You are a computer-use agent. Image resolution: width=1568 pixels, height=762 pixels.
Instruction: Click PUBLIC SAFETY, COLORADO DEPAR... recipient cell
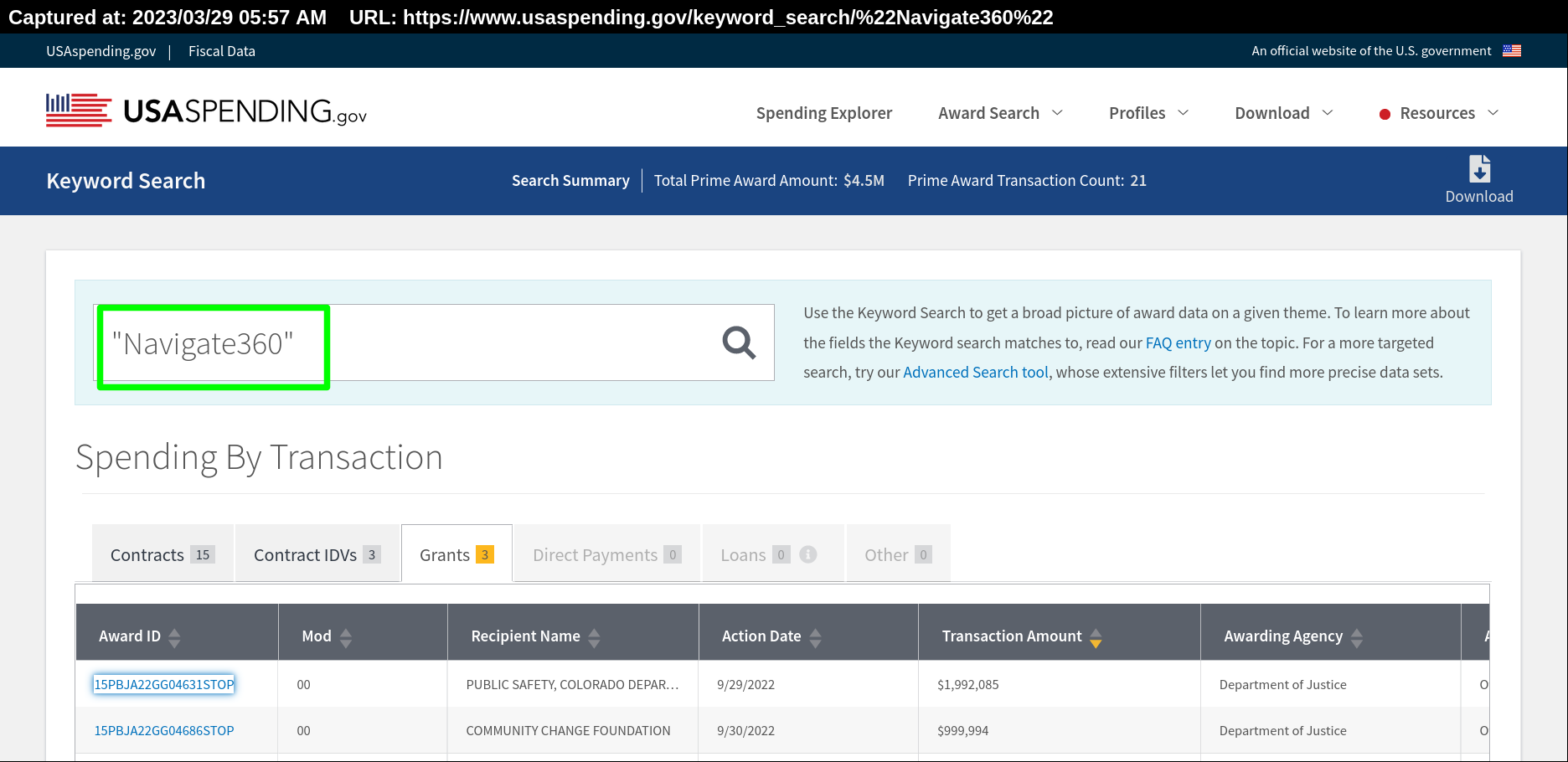[x=572, y=684]
